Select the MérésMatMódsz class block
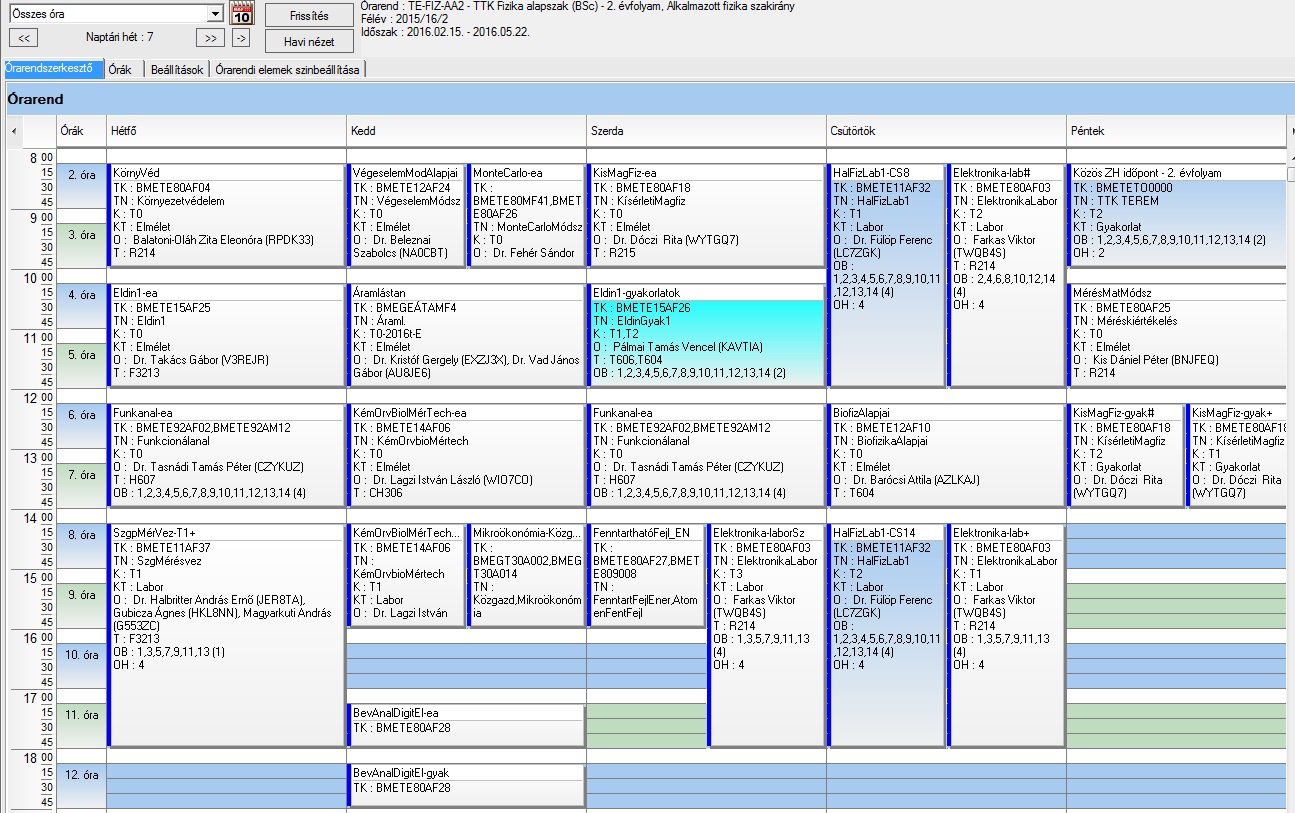The height and width of the screenshot is (813, 1295). click(1176, 335)
